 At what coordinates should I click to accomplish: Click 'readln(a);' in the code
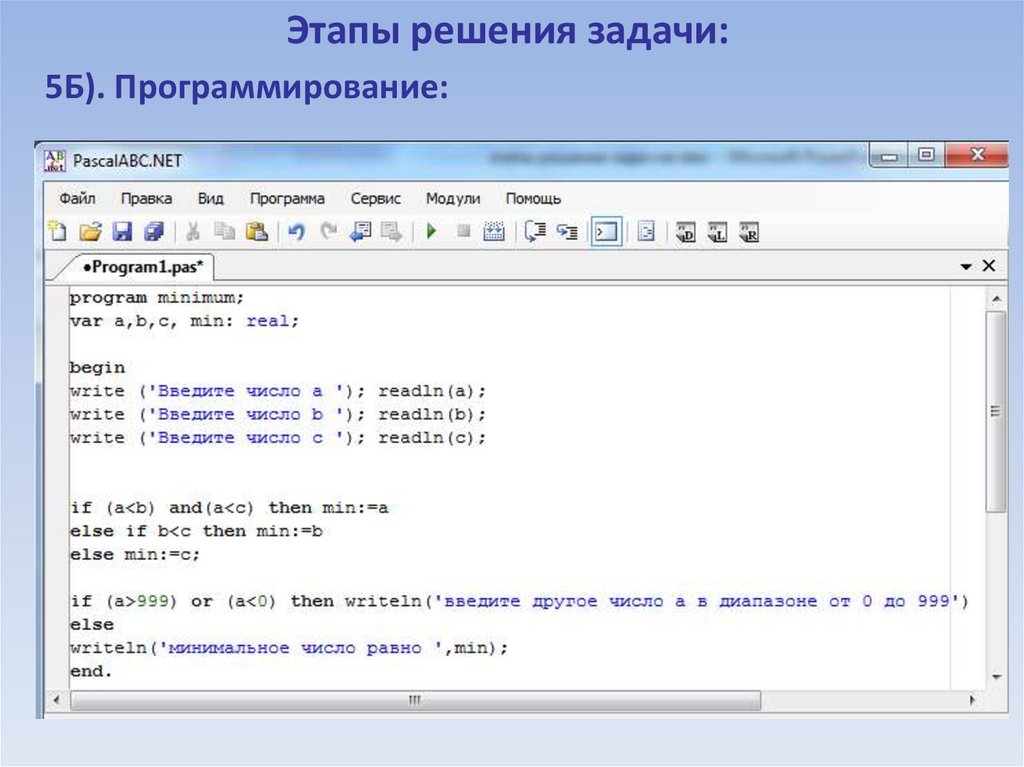[432, 391]
